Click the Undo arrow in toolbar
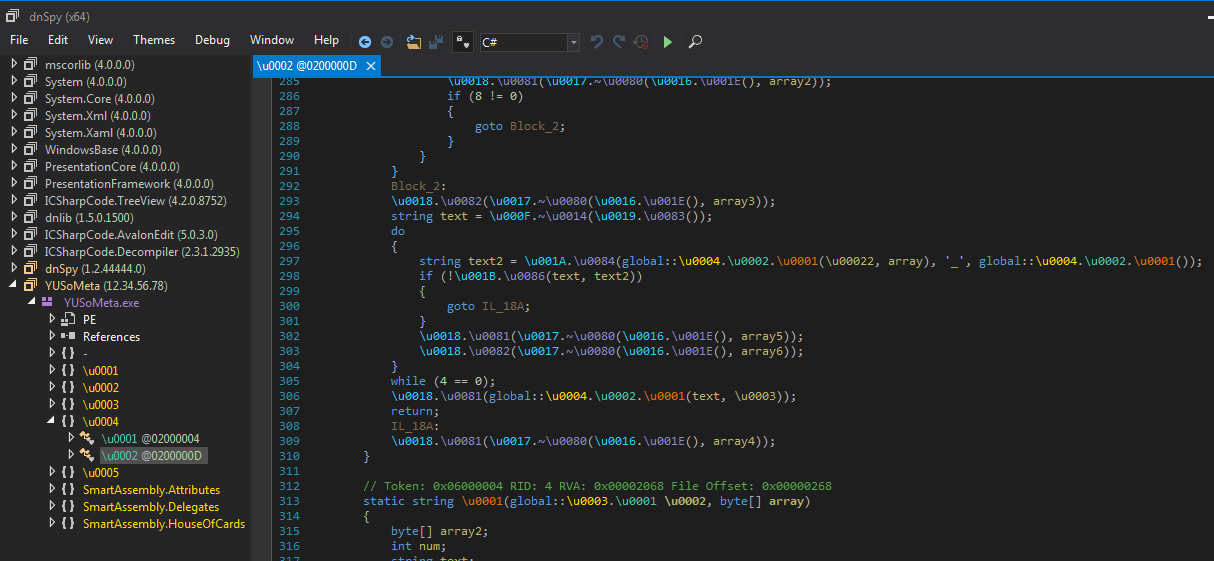This screenshot has height=561, width=1214. click(x=597, y=42)
